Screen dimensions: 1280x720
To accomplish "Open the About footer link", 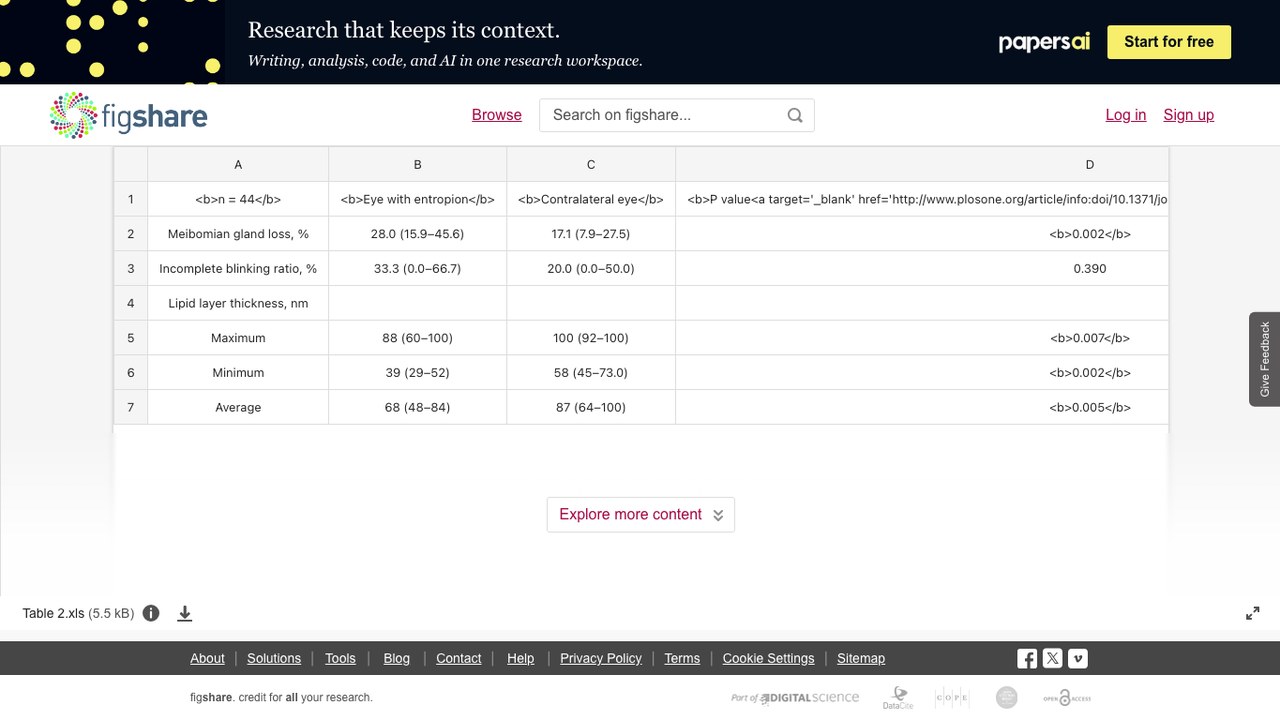I will coord(207,658).
